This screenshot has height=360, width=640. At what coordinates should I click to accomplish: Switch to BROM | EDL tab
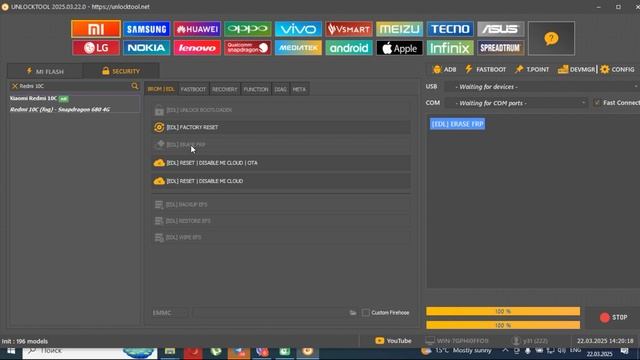click(161, 89)
